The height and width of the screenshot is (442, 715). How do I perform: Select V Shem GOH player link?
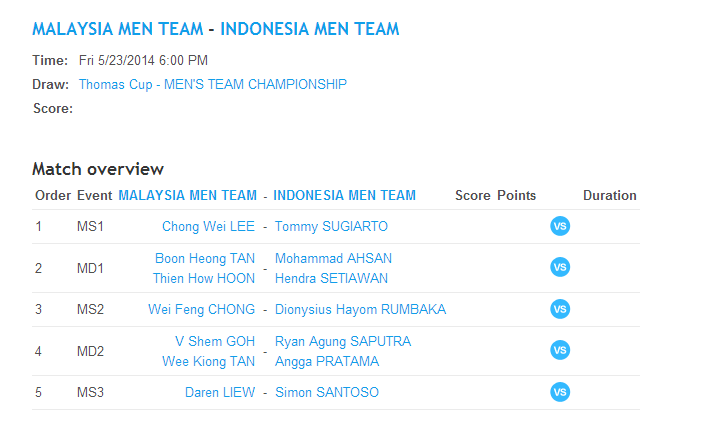pos(215,342)
